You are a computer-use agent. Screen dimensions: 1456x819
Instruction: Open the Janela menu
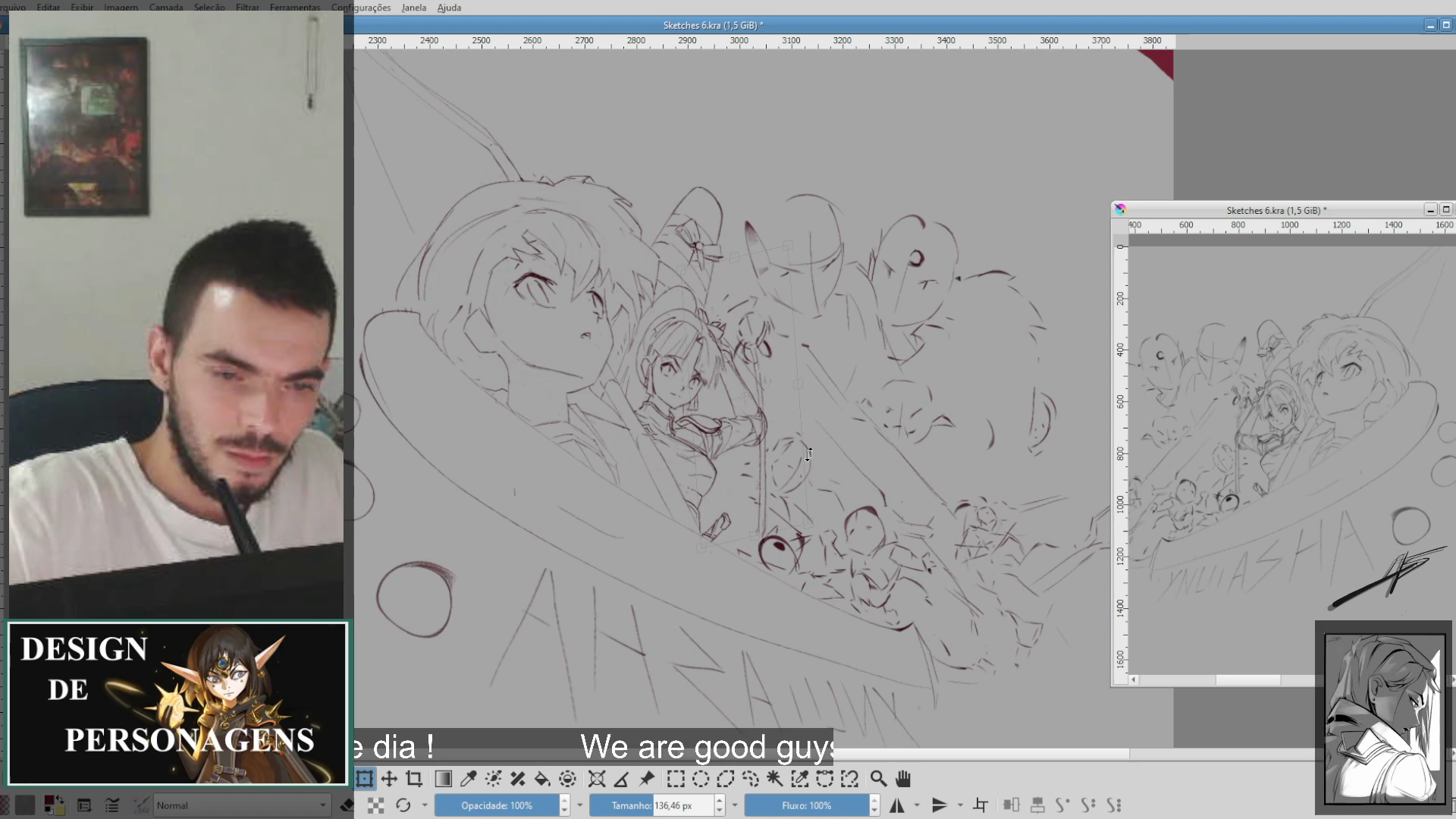click(x=414, y=8)
